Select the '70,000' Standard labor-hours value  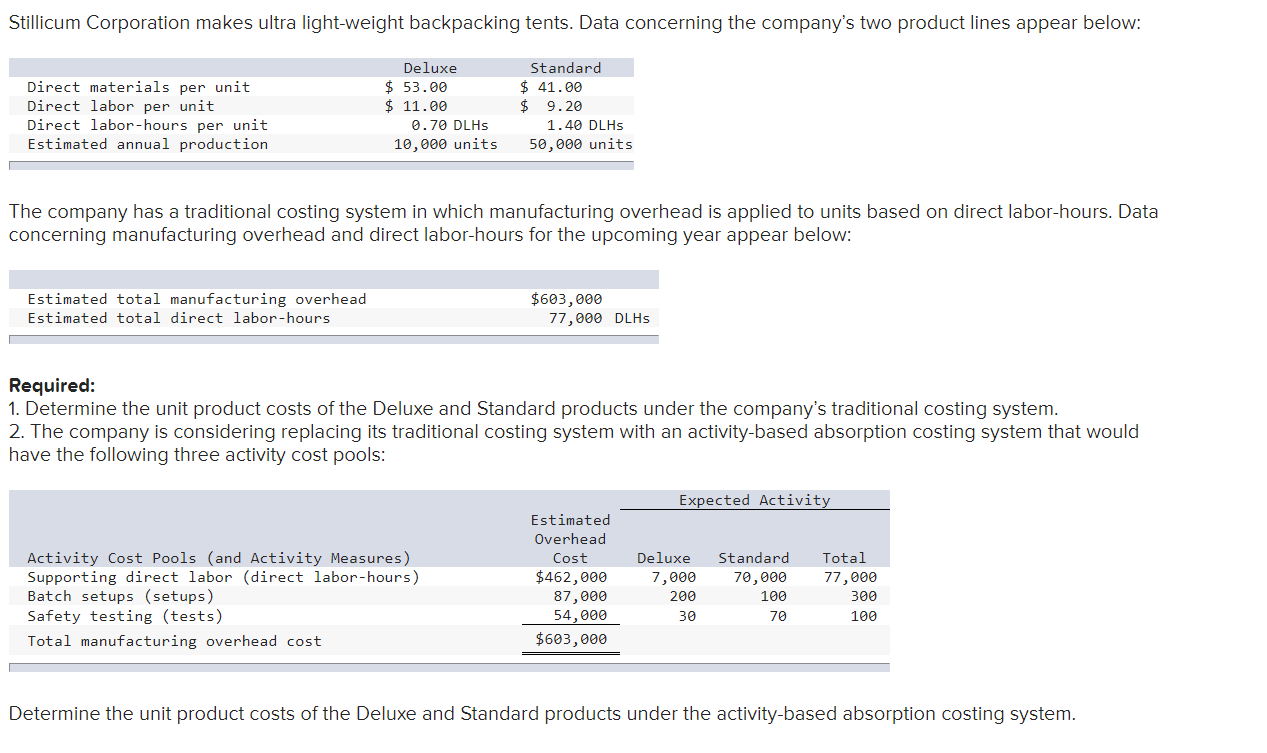tap(760, 577)
